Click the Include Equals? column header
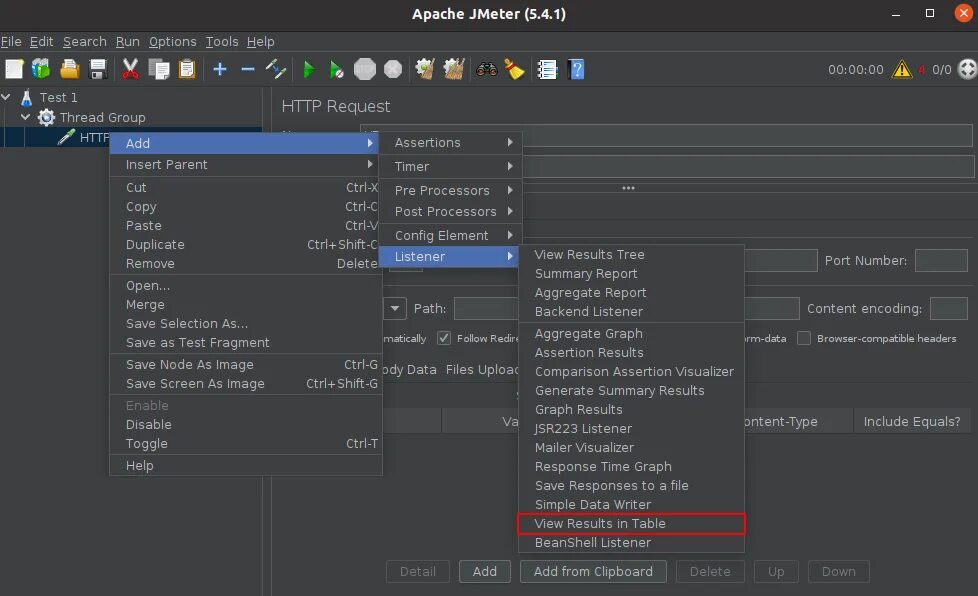 (912, 421)
